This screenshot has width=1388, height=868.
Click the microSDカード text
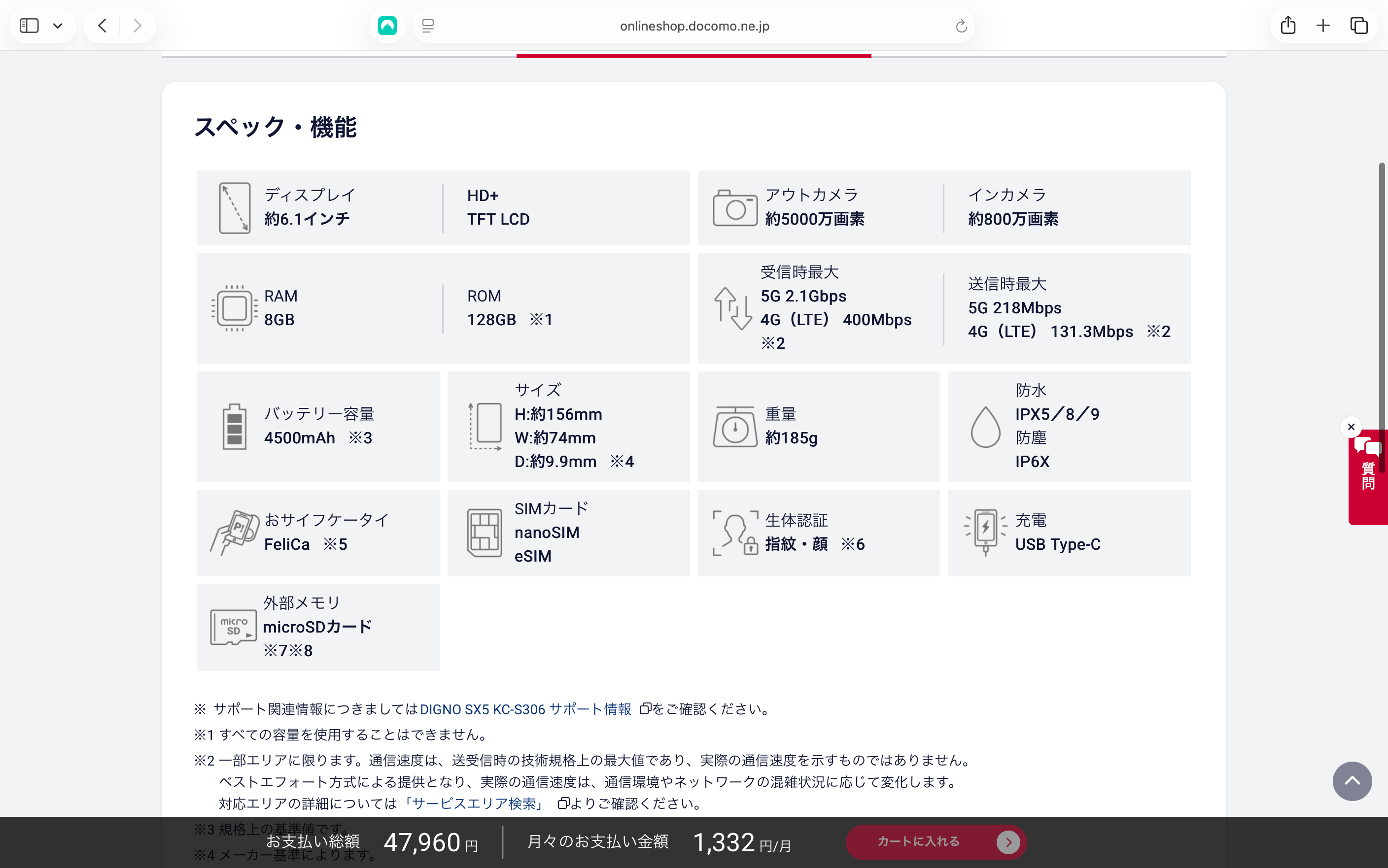coord(317,627)
